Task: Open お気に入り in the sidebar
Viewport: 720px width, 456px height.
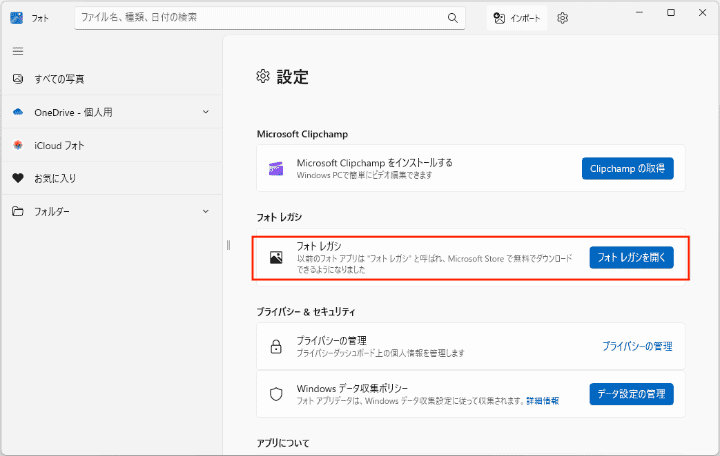Action: 112,178
